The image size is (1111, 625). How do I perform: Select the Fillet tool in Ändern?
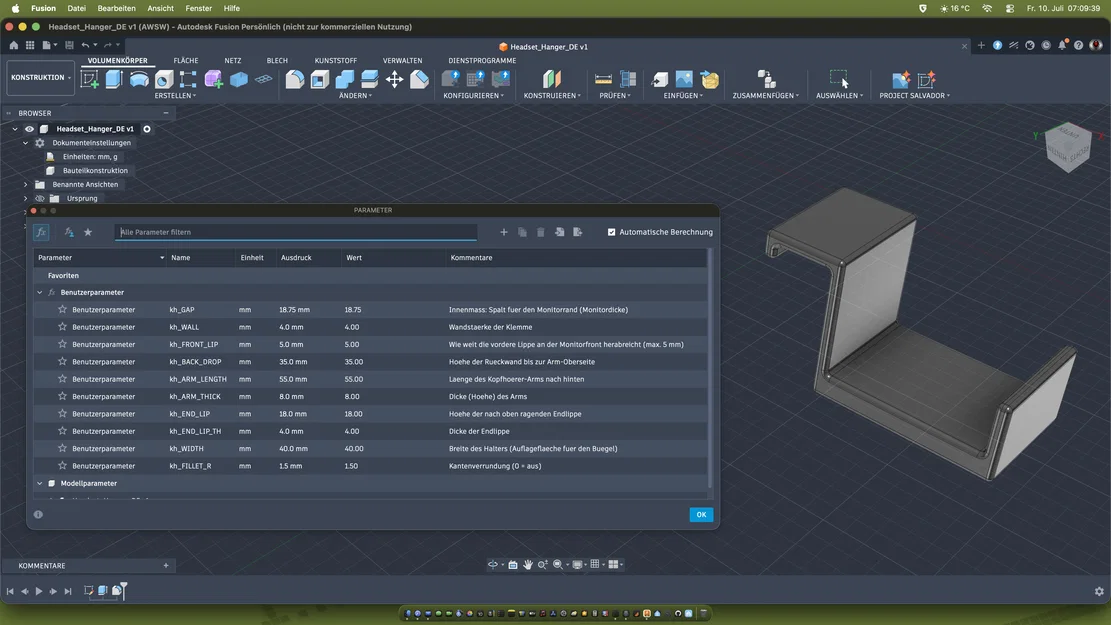tap(295, 79)
